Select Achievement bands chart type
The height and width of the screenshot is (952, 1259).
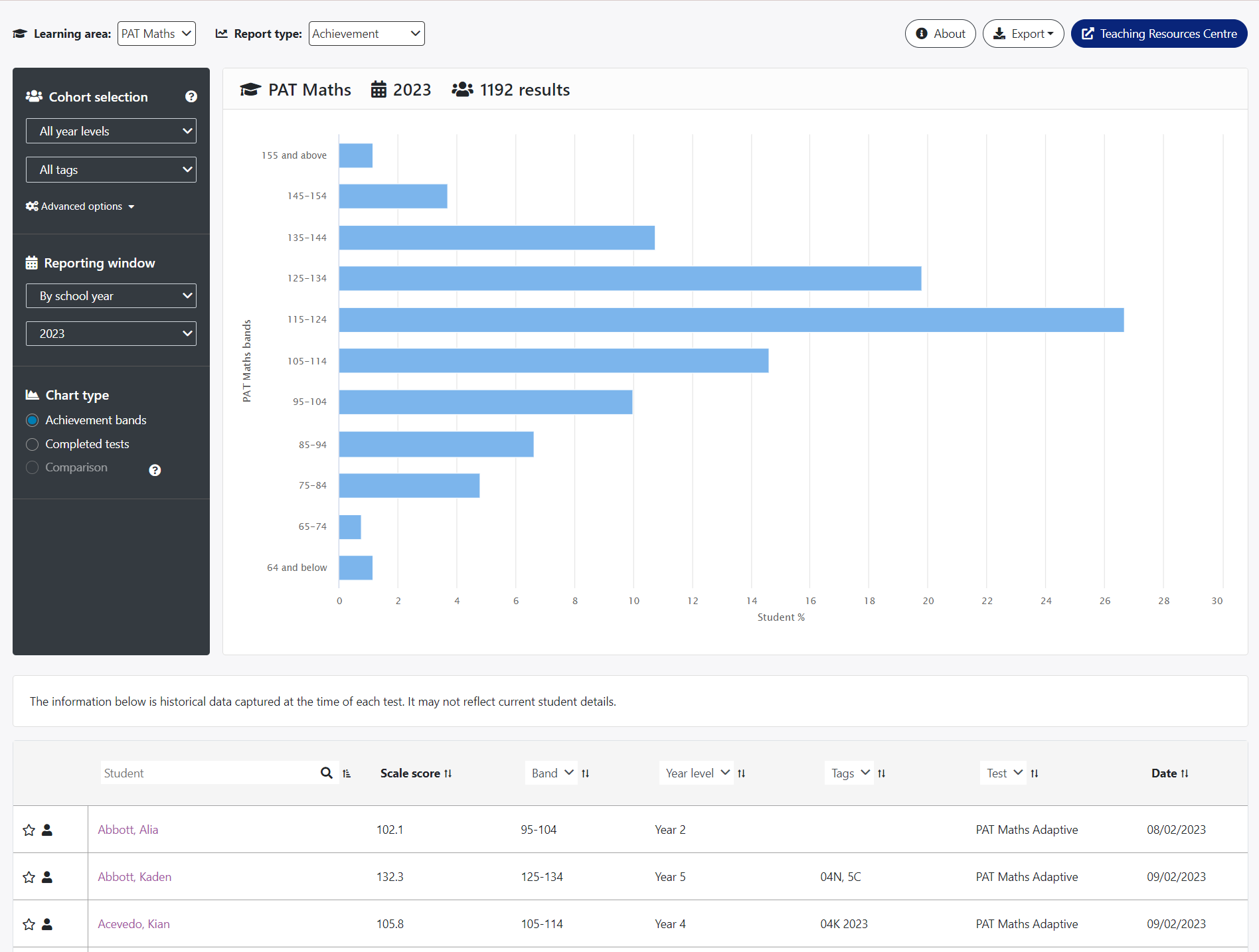(32, 420)
